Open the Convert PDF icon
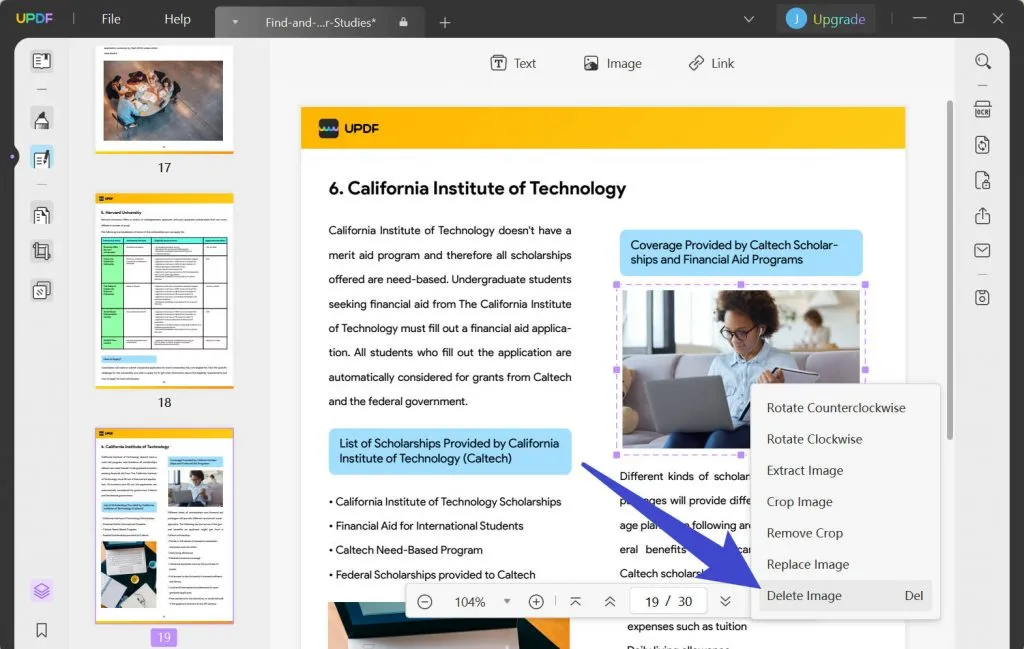 point(983,145)
